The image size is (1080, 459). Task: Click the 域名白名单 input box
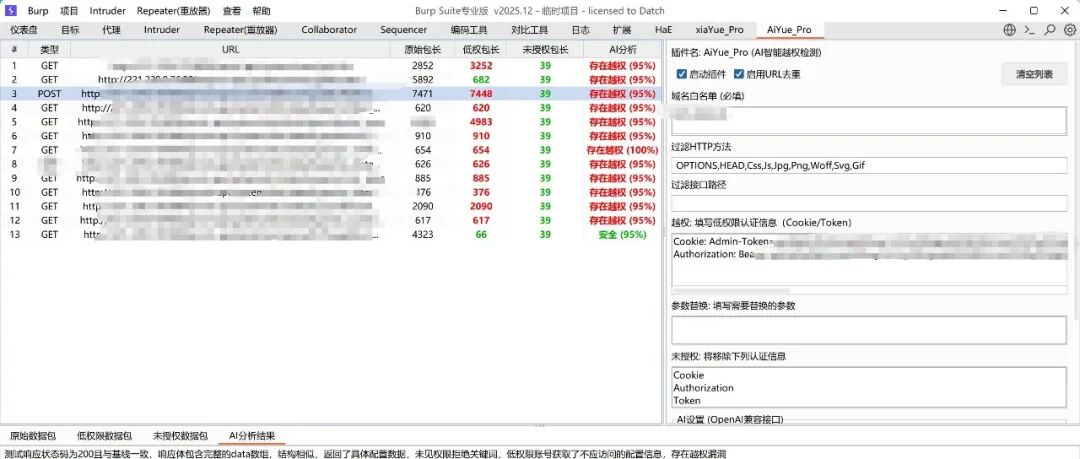(x=869, y=121)
